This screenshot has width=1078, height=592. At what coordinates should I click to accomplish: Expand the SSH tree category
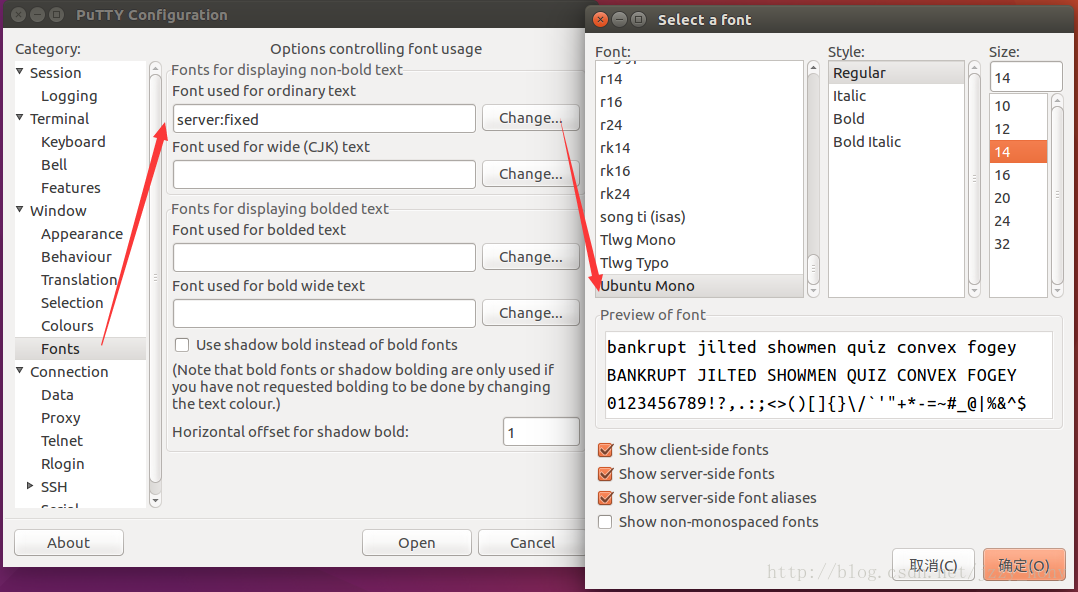(x=30, y=485)
